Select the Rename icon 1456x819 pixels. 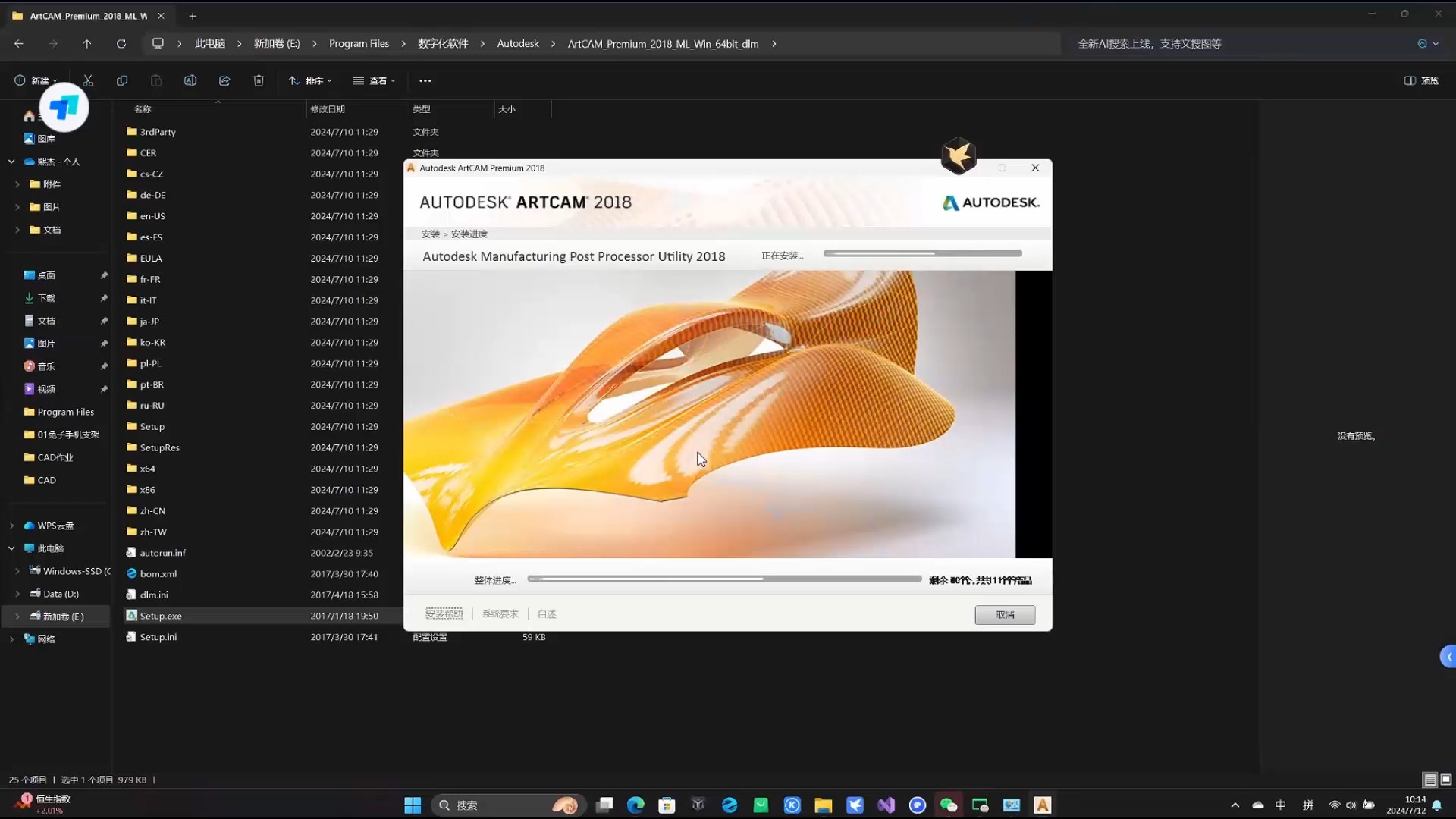190,80
